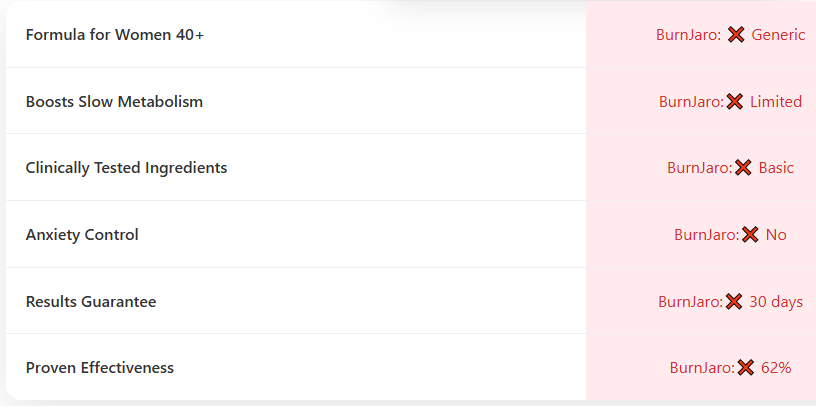Click the BurnJaro label in the Anxiety row
This screenshot has width=816, height=409.
point(706,235)
